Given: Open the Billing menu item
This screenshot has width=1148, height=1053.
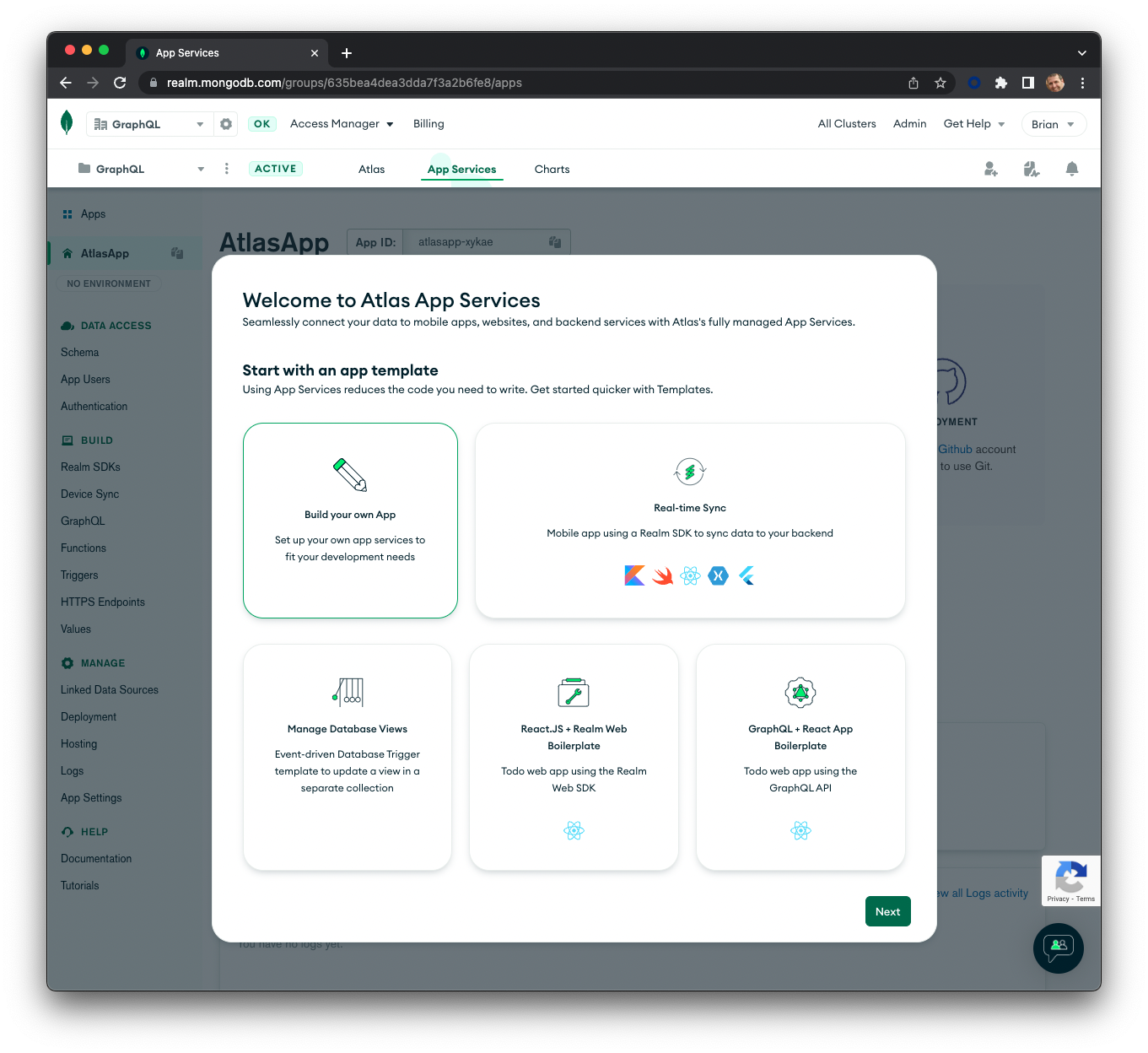Looking at the screenshot, I should pyautogui.click(x=428, y=124).
